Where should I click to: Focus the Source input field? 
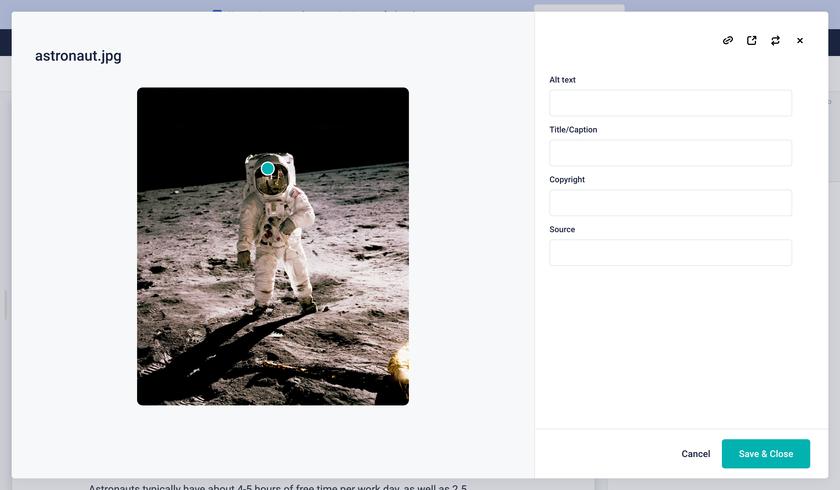670,252
